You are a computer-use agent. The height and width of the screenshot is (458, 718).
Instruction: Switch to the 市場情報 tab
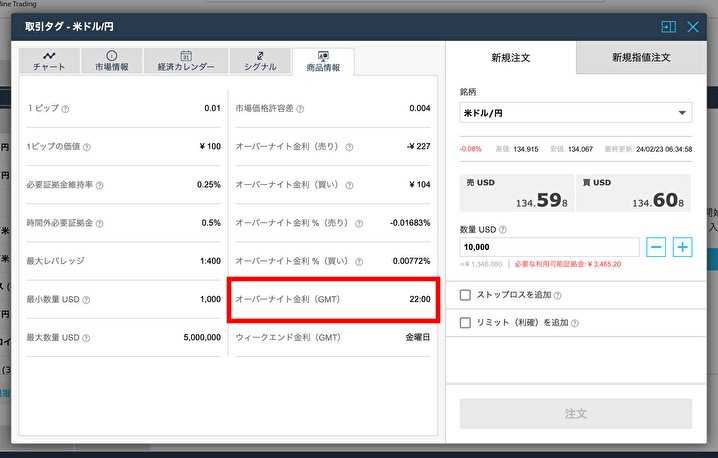click(112, 61)
